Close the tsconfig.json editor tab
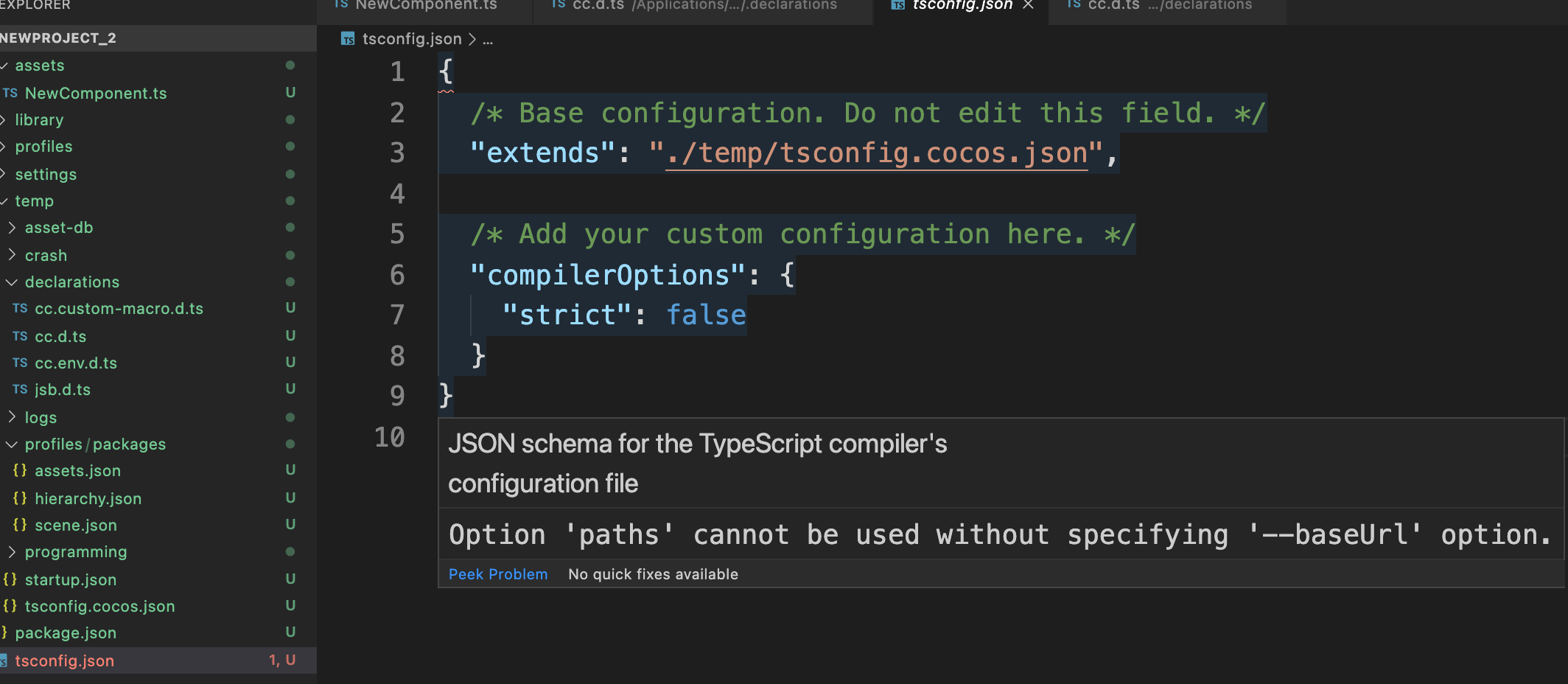 coord(1028,5)
